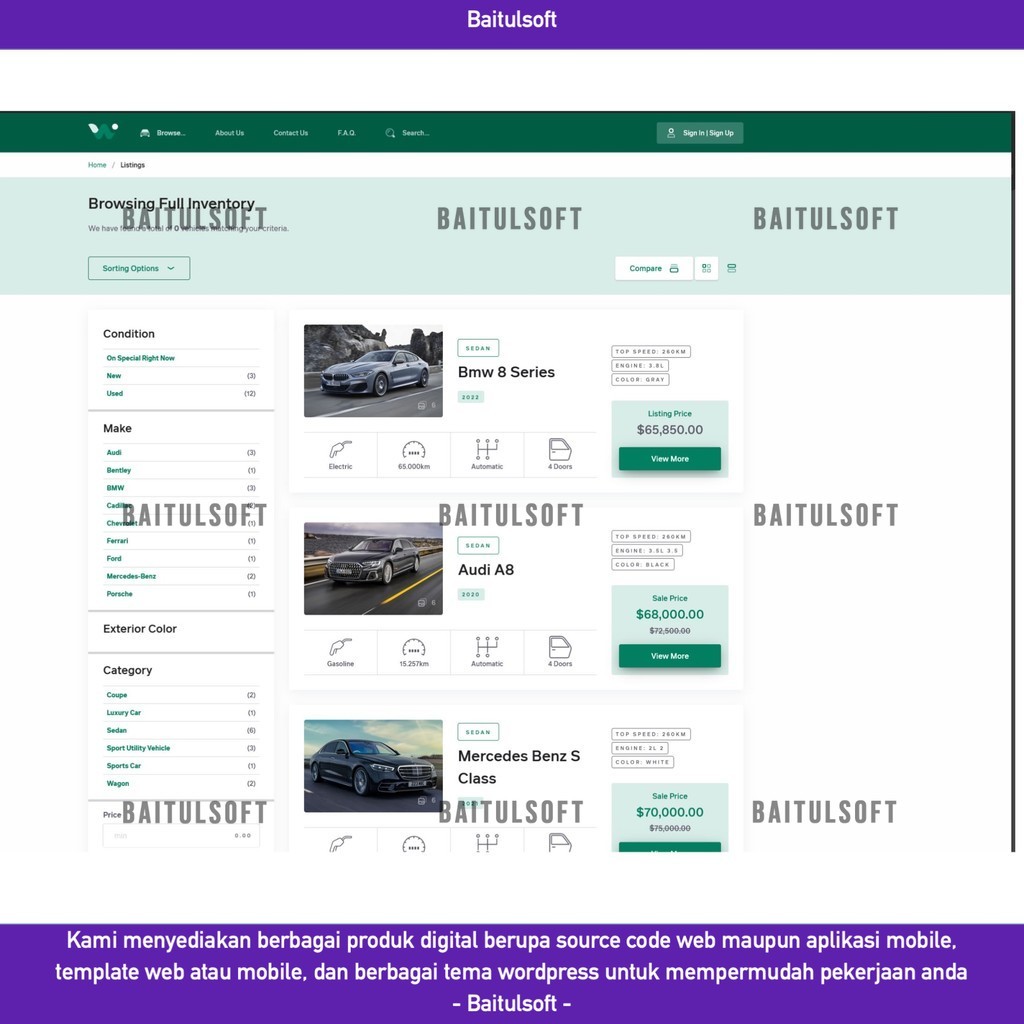The width and height of the screenshot is (1024, 1024).
Task: Click the Compare printer icon
Action: point(674,268)
